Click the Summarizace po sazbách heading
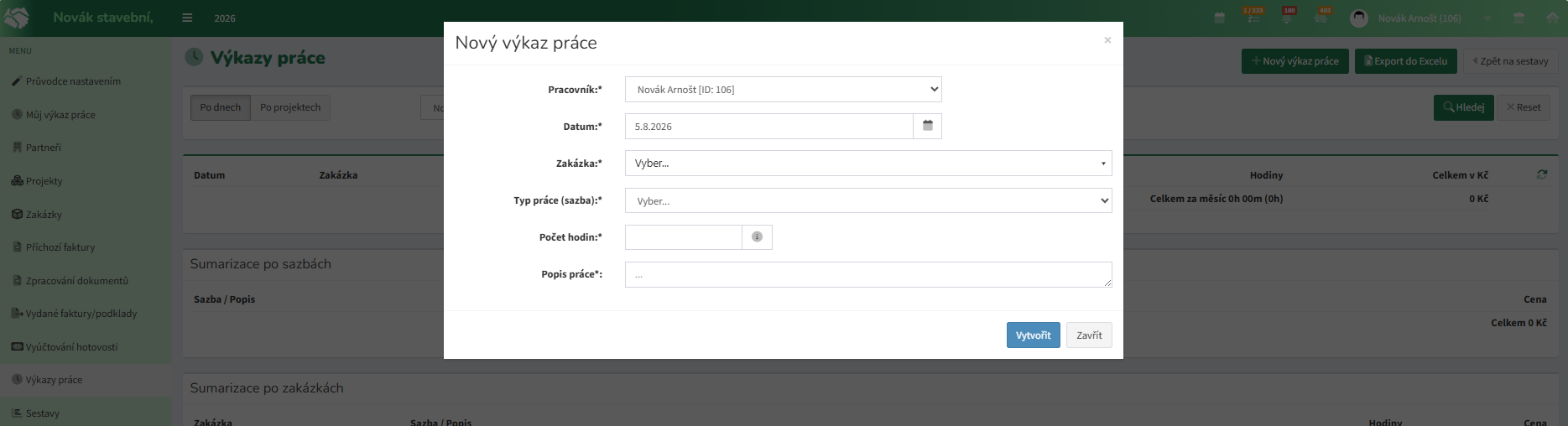 pyautogui.click(x=261, y=264)
